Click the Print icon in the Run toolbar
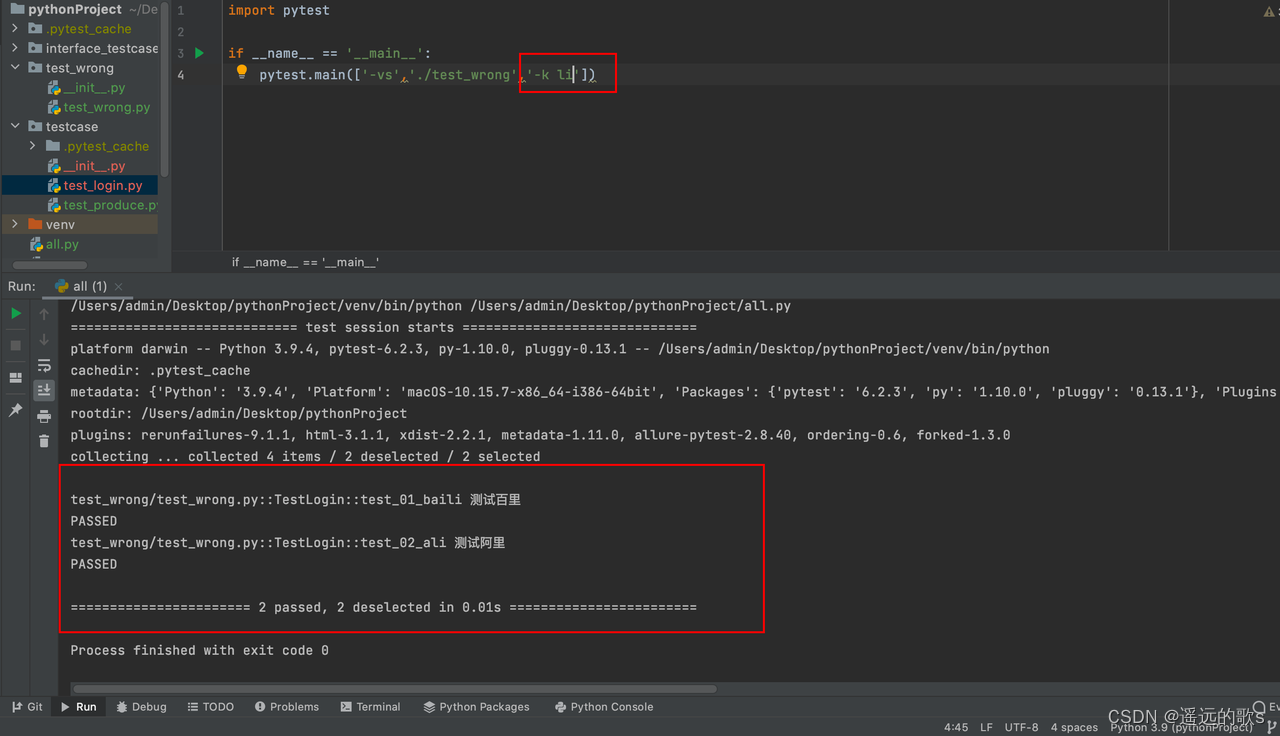 tap(44, 416)
